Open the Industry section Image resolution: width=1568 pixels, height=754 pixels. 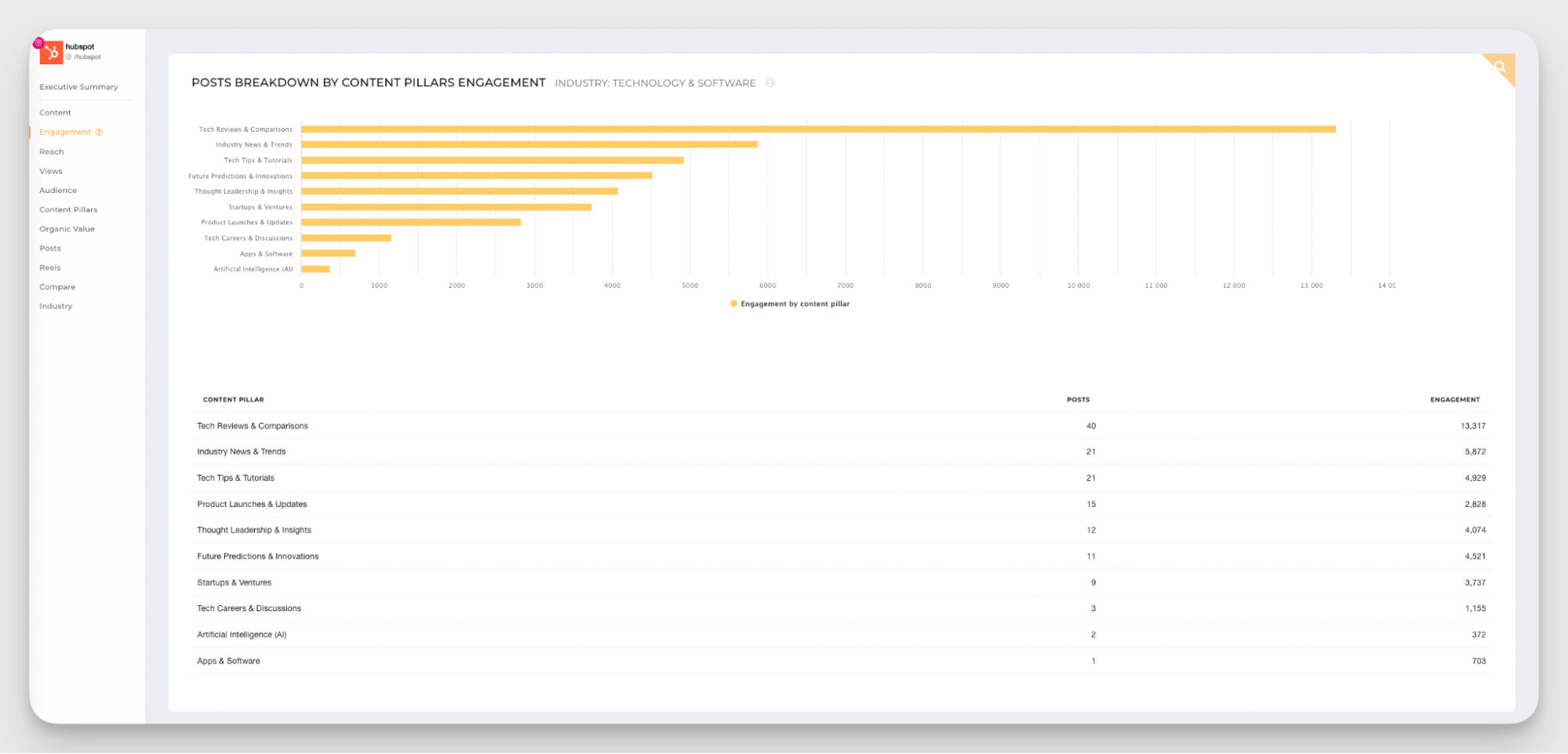tap(55, 306)
